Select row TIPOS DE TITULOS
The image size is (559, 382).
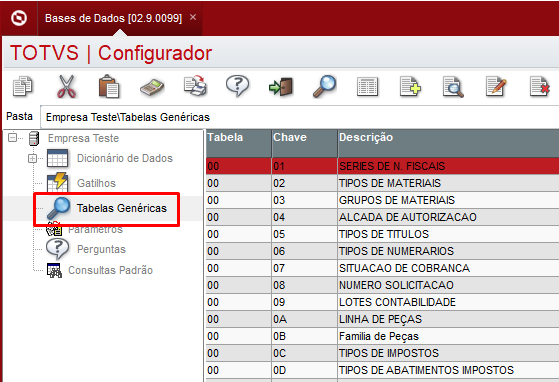pos(383,234)
